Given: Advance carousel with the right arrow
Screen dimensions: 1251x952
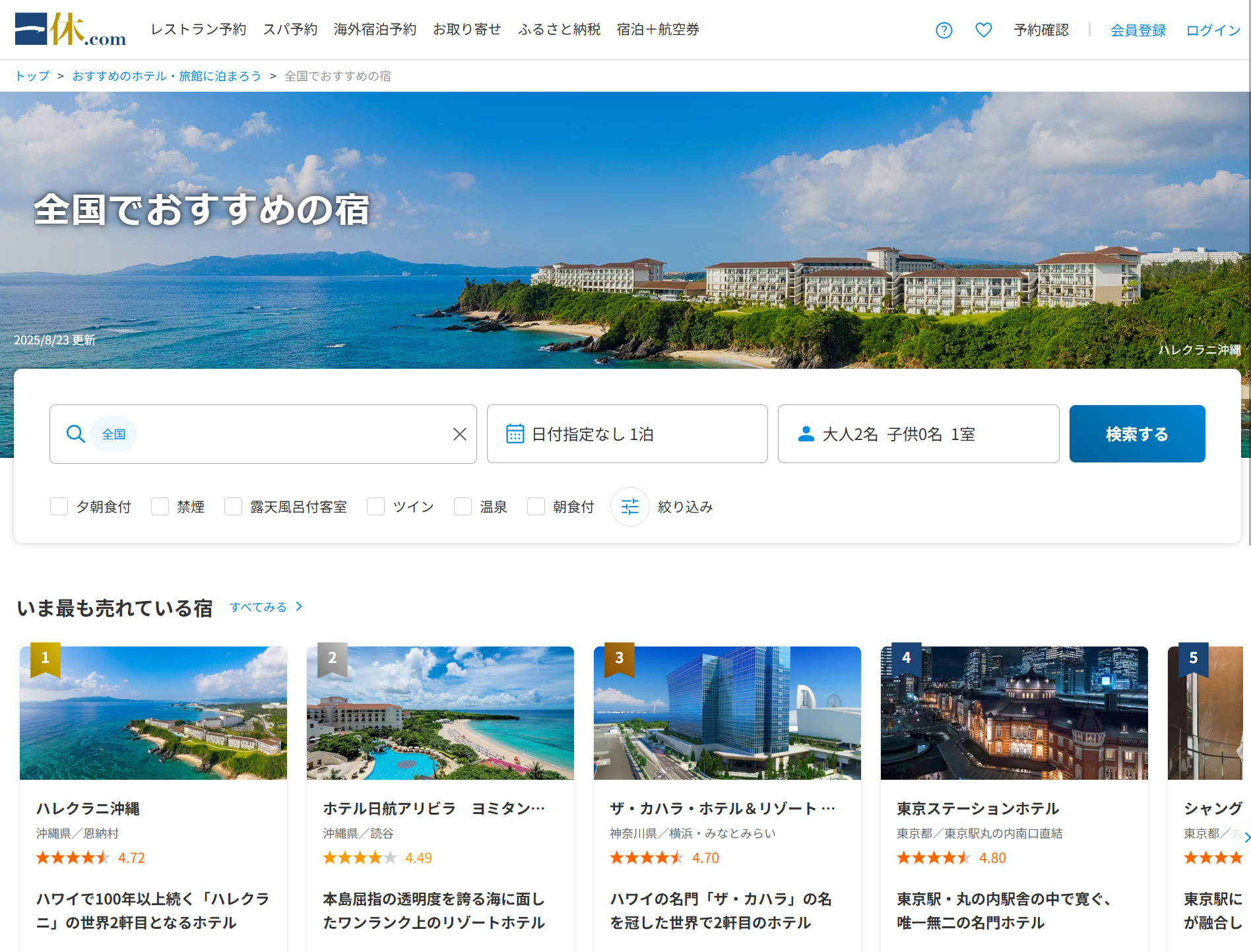Looking at the screenshot, I should point(1246,838).
